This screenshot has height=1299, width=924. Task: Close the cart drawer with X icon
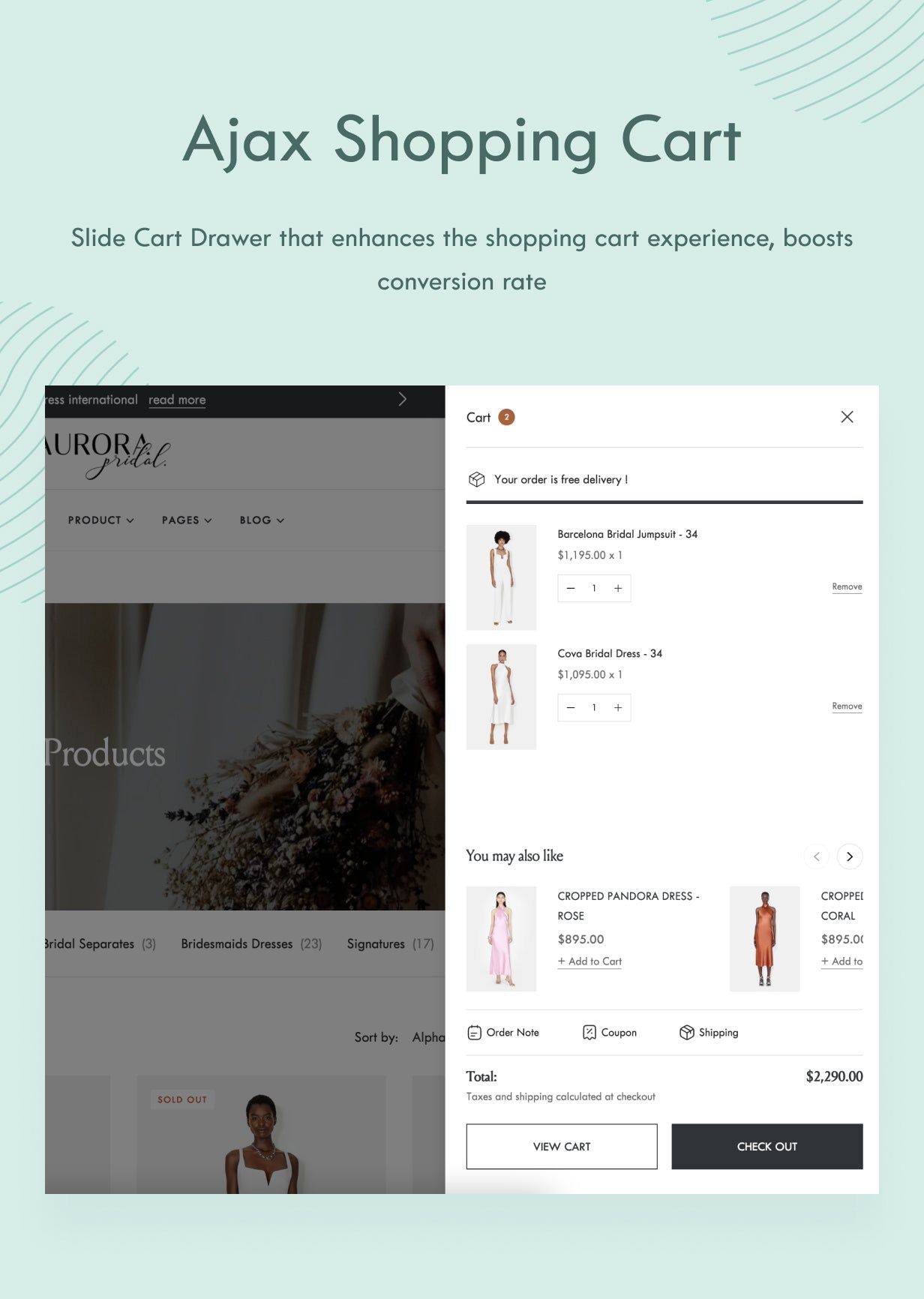coord(847,417)
